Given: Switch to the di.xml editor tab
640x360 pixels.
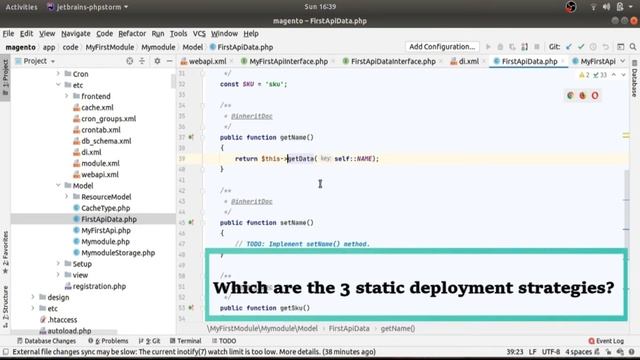Looking at the screenshot, I should point(468,61).
